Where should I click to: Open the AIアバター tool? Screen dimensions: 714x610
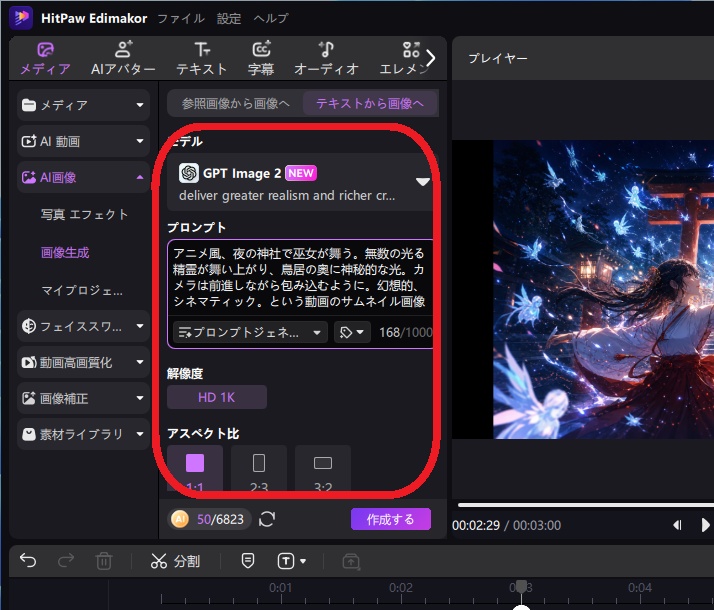pyautogui.click(x=123, y=59)
